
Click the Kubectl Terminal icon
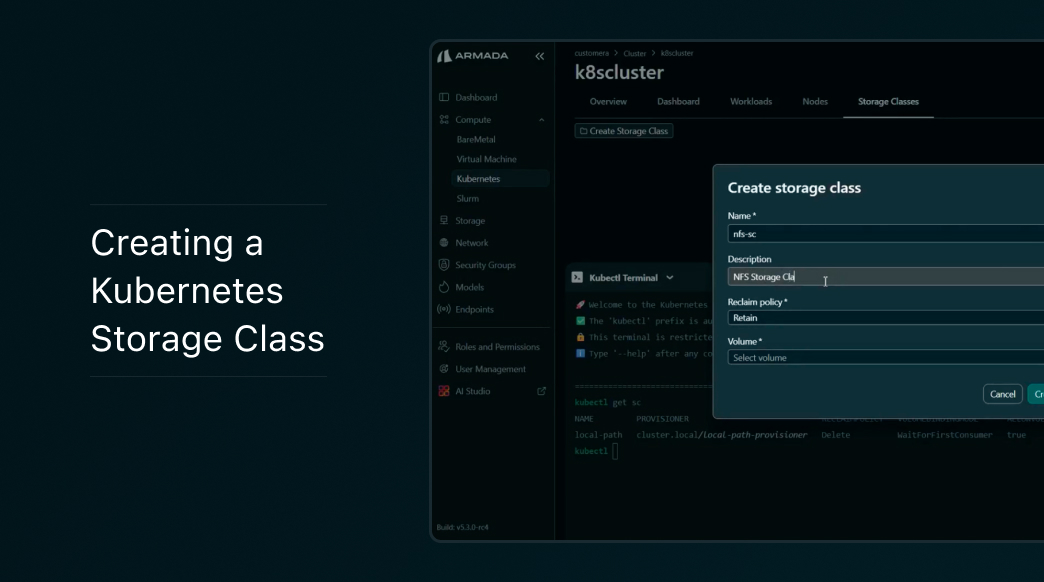pos(577,278)
